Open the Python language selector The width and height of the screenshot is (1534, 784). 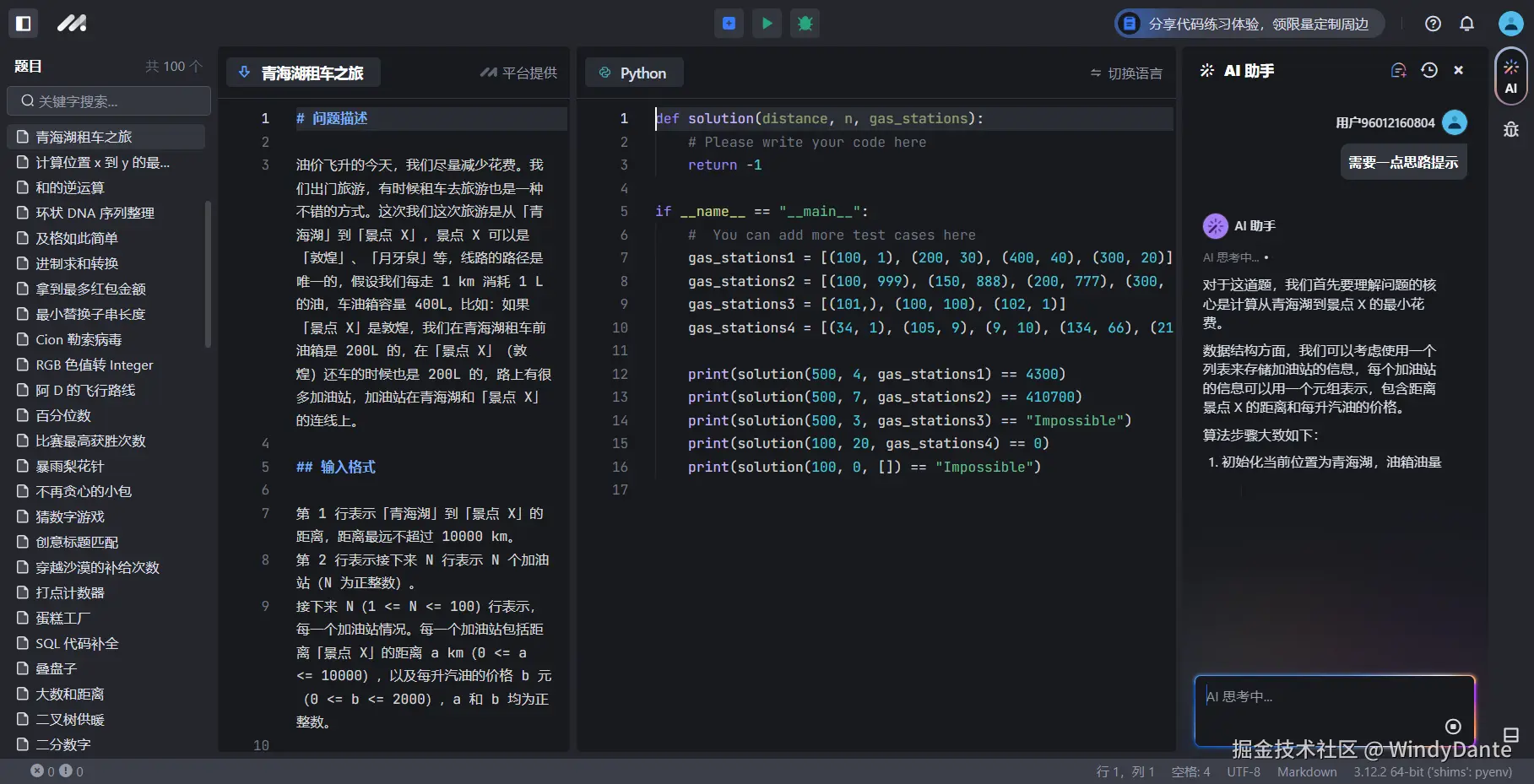coord(634,73)
